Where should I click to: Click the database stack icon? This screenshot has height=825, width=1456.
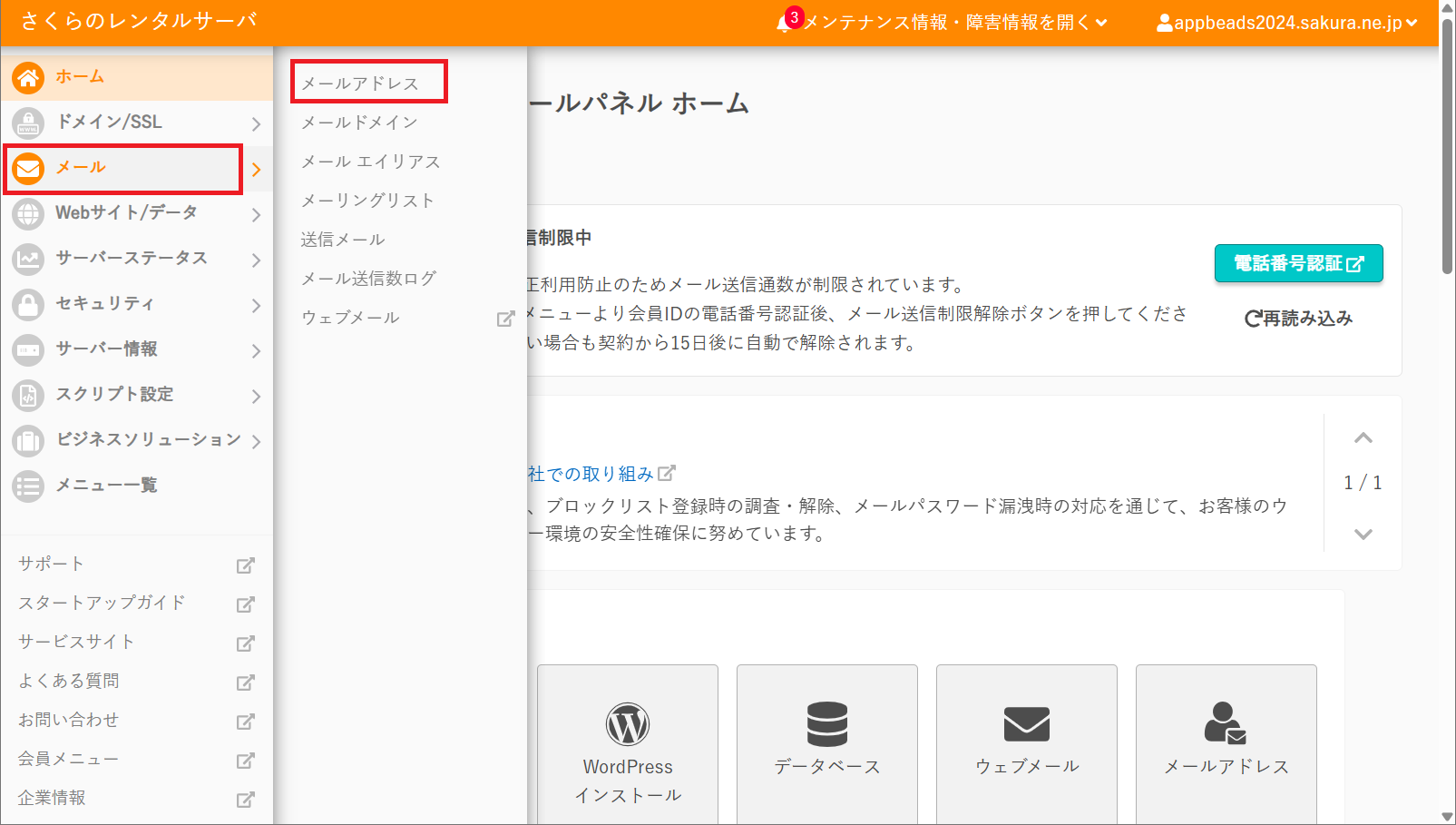click(x=827, y=724)
